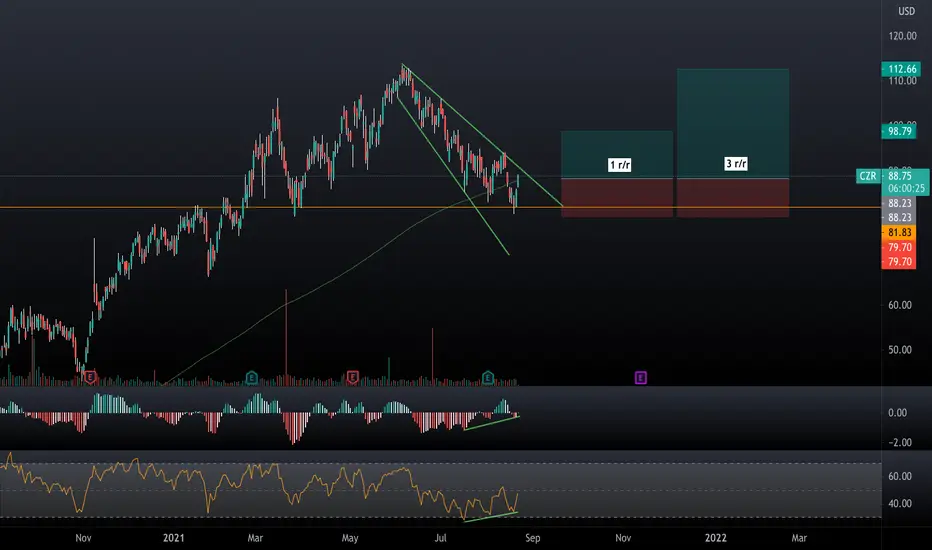Screen dimensions: 932x550
Task: Click the 2022 time axis label
Action: [x=716, y=538]
